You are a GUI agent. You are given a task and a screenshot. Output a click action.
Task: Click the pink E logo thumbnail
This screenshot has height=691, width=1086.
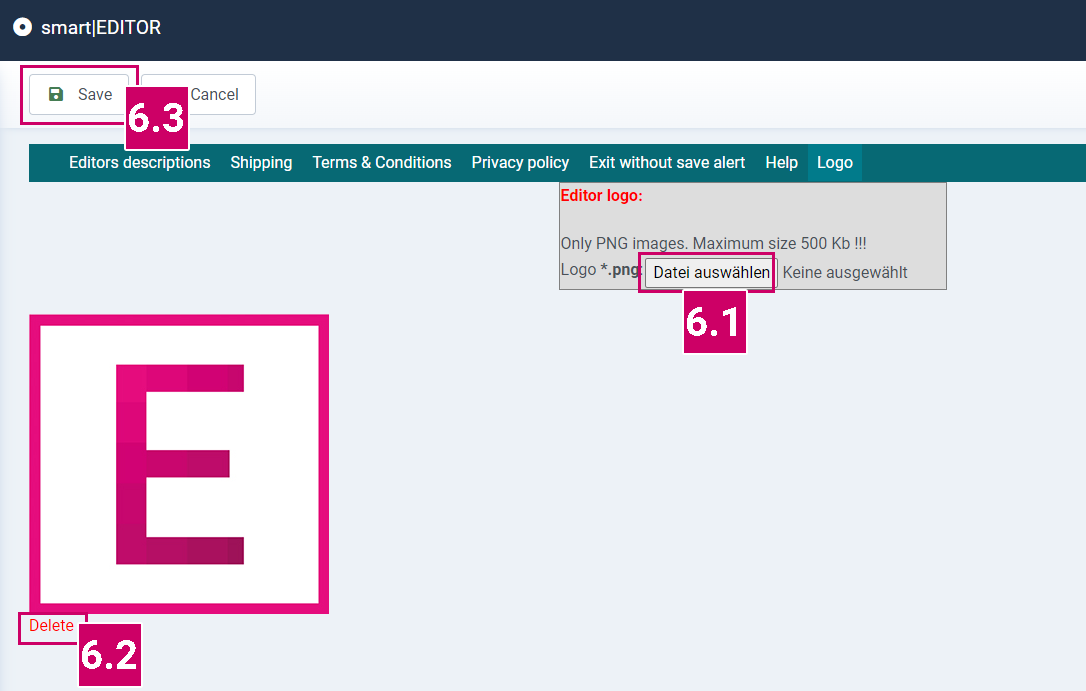point(179,464)
